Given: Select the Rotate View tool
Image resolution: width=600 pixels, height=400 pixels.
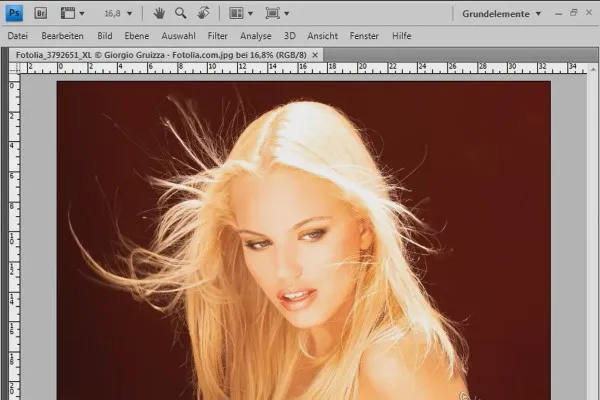Looking at the screenshot, I should pyautogui.click(x=203, y=13).
